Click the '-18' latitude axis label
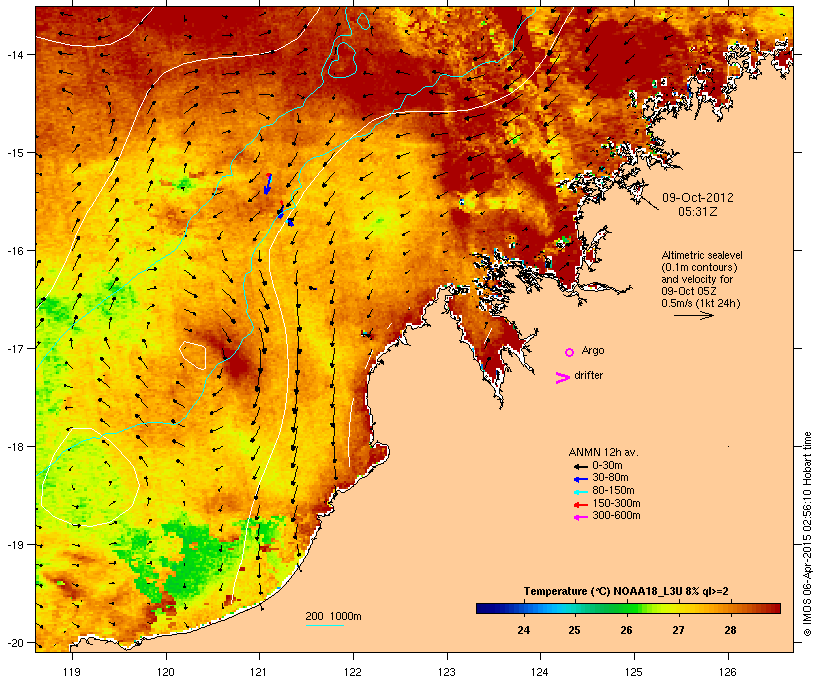 point(14,447)
